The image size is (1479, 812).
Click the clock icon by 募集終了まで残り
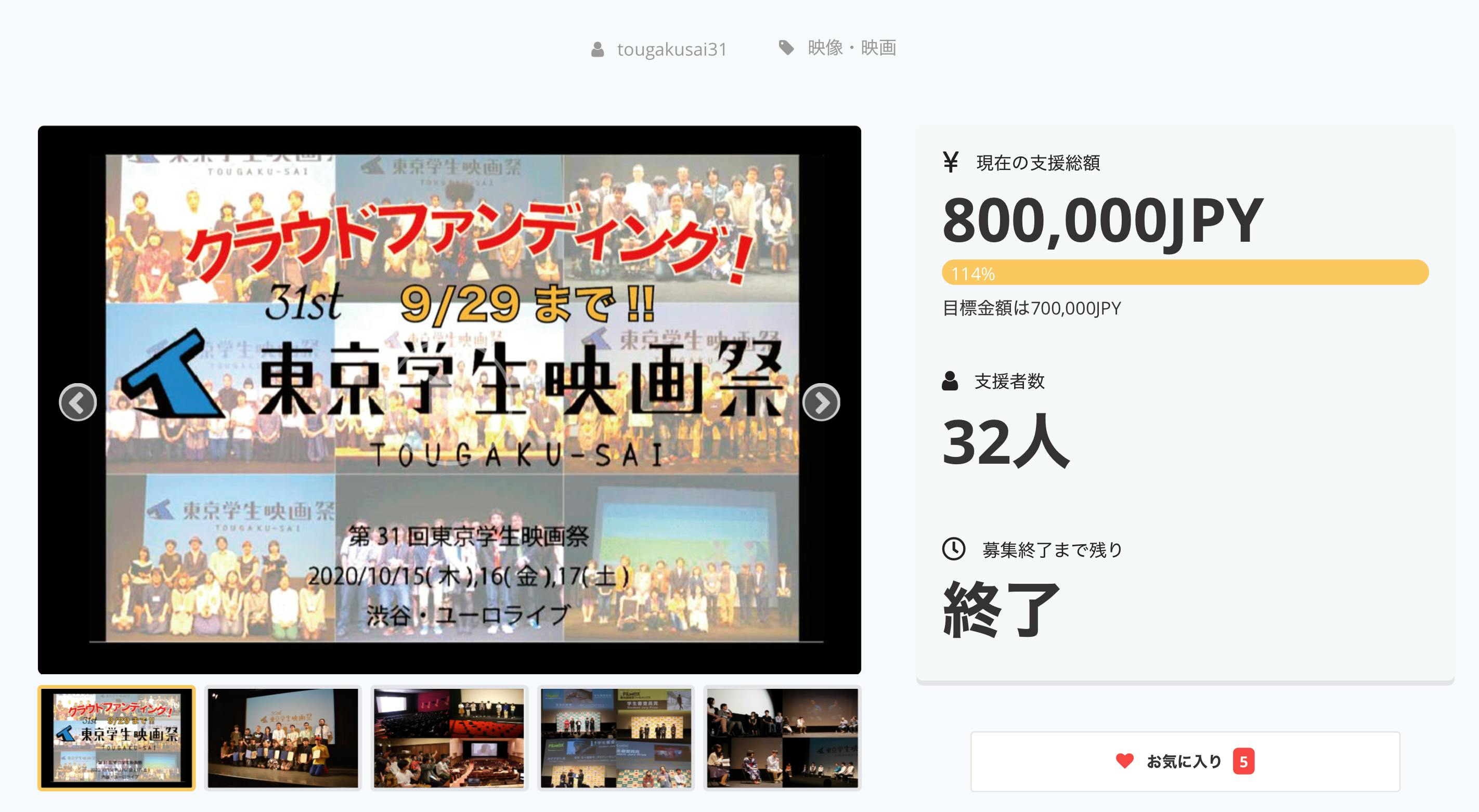coord(954,548)
